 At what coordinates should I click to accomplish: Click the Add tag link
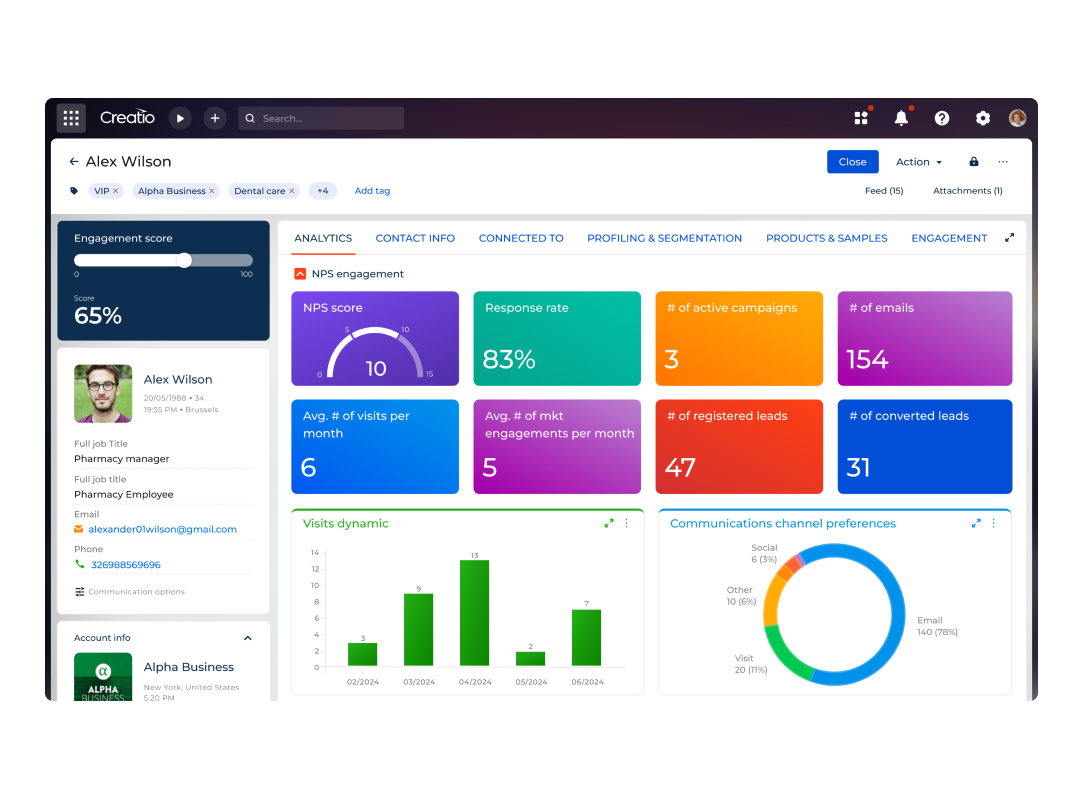click(x=372, y=191)
